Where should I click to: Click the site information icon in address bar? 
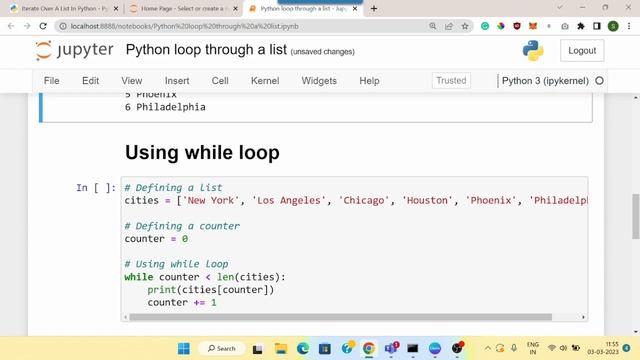[63, 26]
